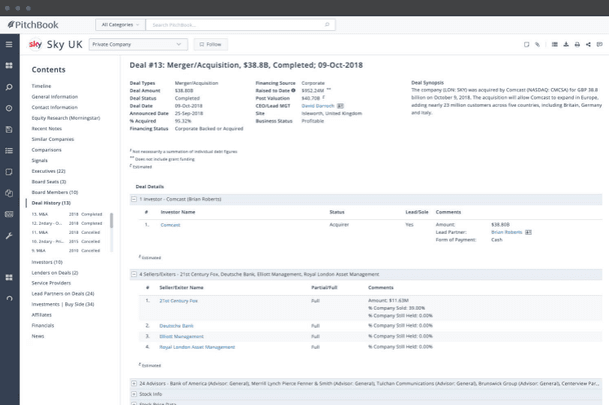The image size is (609, 405).
Task: Click the Follow button
Action: tap(211, 44)
